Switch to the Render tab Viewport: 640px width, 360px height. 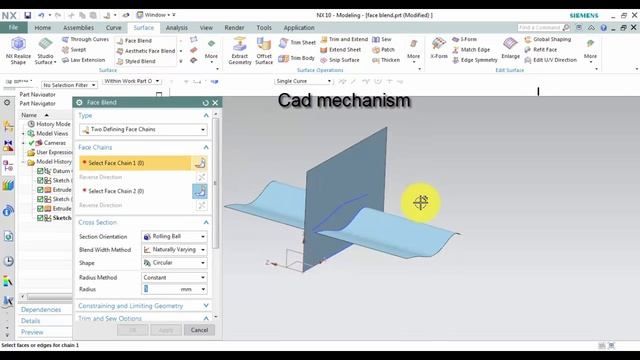(234, 28)
